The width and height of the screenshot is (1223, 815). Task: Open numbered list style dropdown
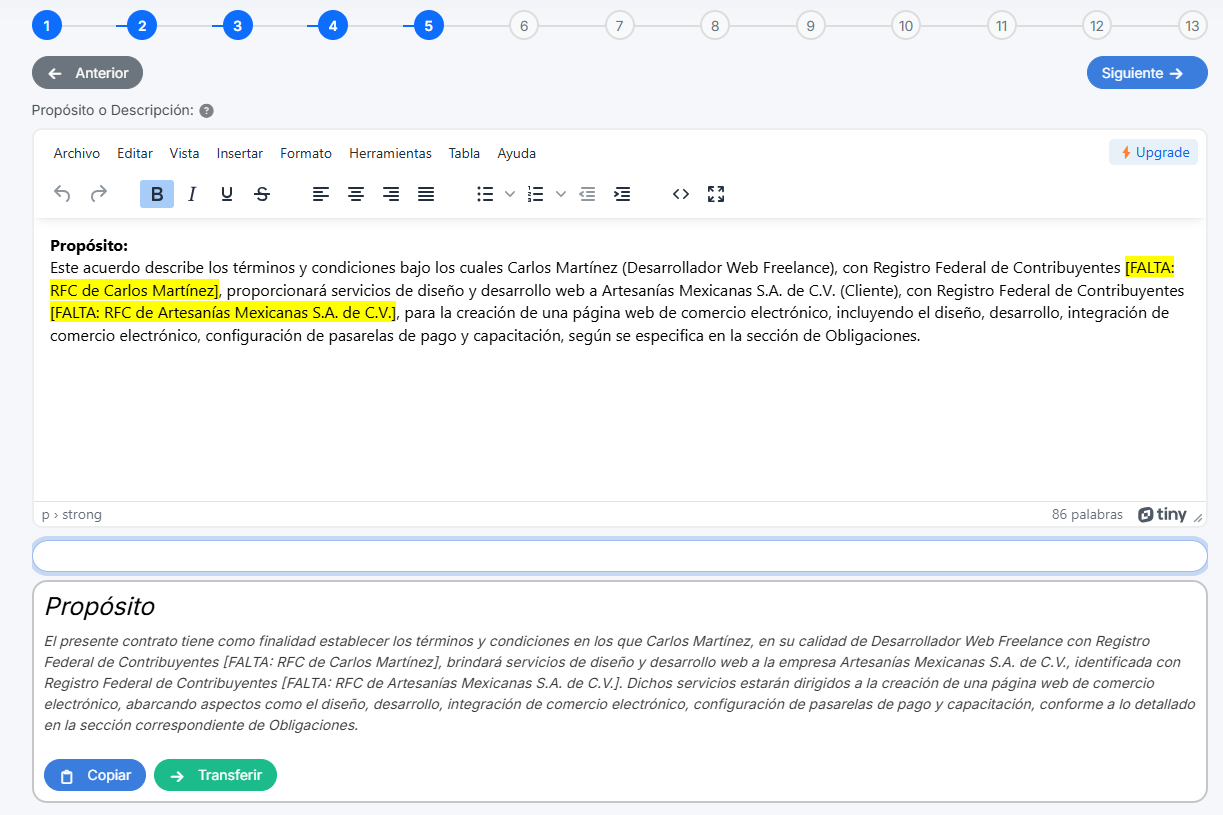click(560, 194)
